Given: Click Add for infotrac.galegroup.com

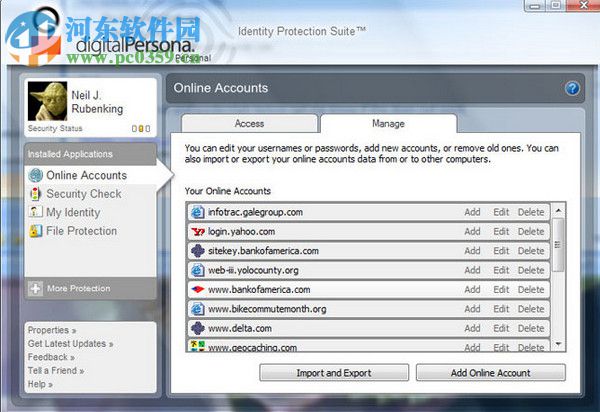Looking at the screenshot, I should 472,212.
